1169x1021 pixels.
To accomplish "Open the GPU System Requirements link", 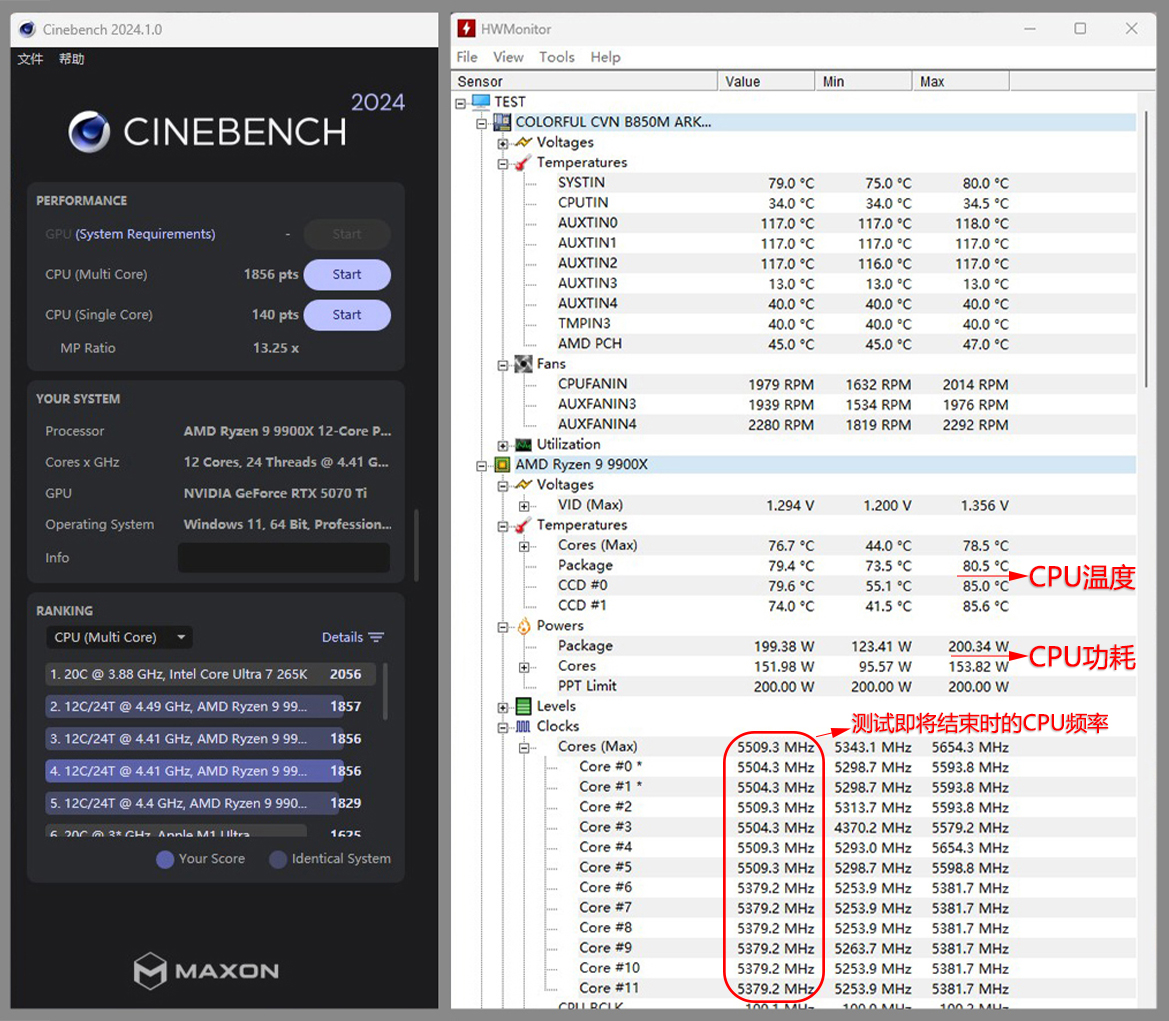I will [x=145, y=234].
